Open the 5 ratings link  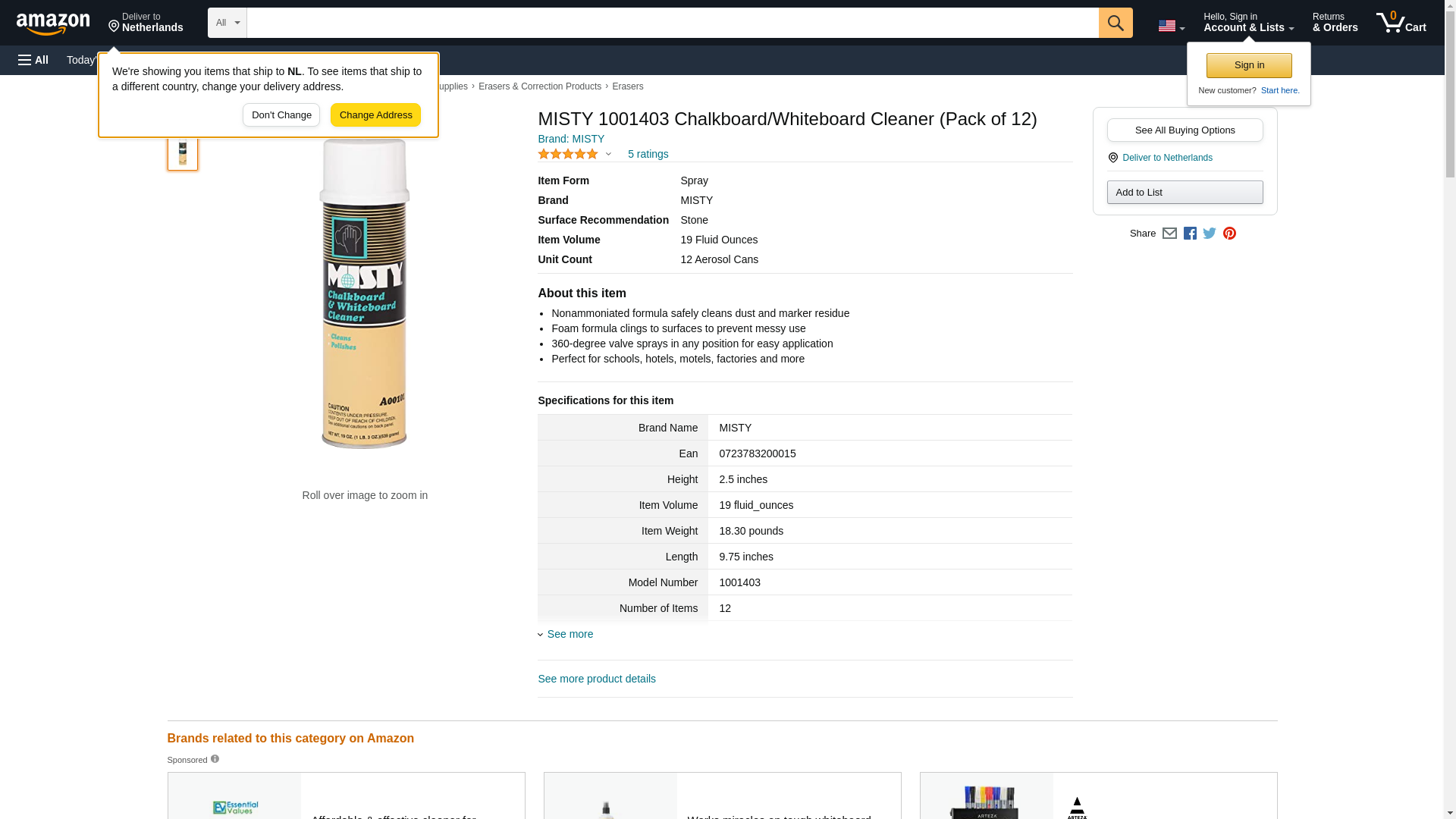tap(648, 154)
